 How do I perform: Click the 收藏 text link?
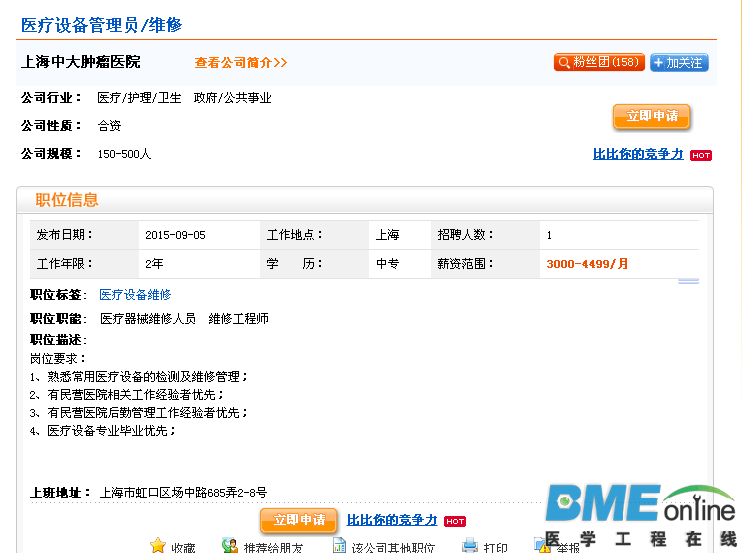183,548
